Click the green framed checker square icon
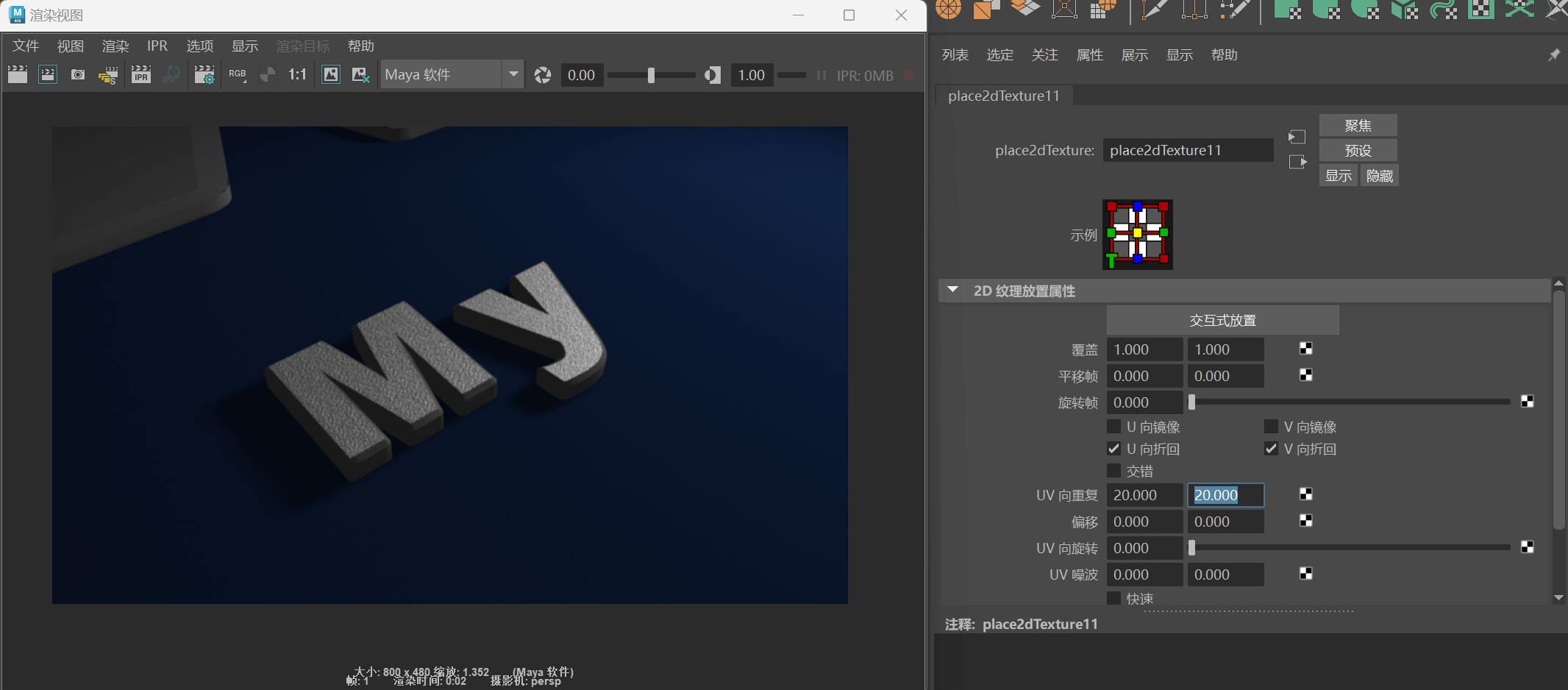Screen dimensions: 1568x690 point(1481,9)
